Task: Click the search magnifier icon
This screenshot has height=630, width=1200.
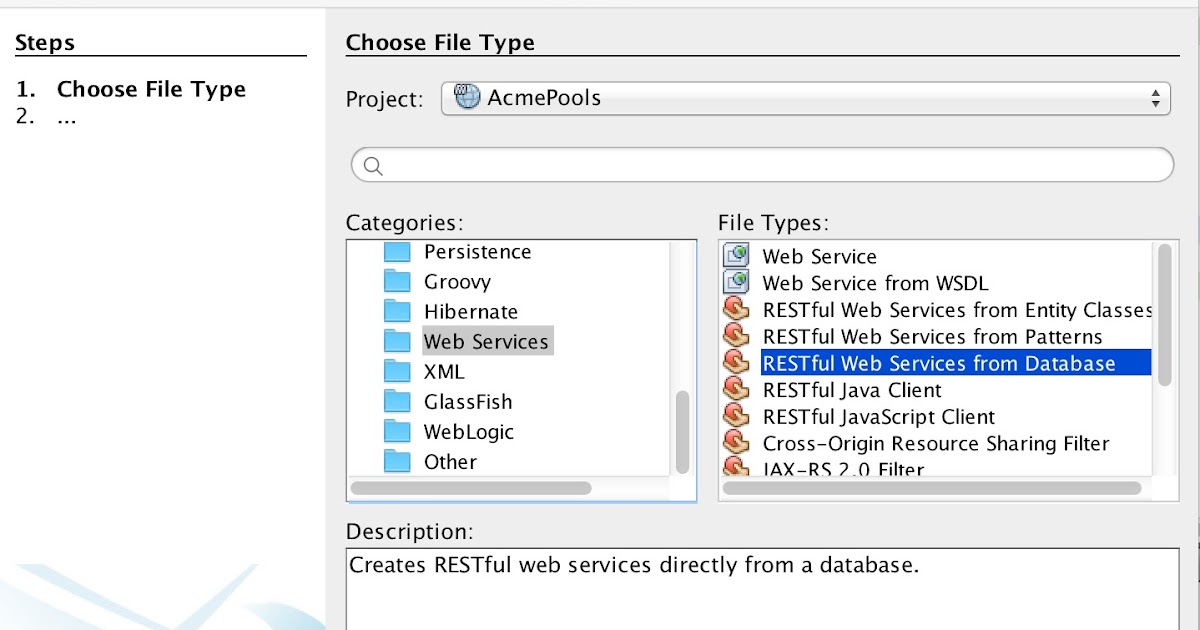Action: [373, 166]
